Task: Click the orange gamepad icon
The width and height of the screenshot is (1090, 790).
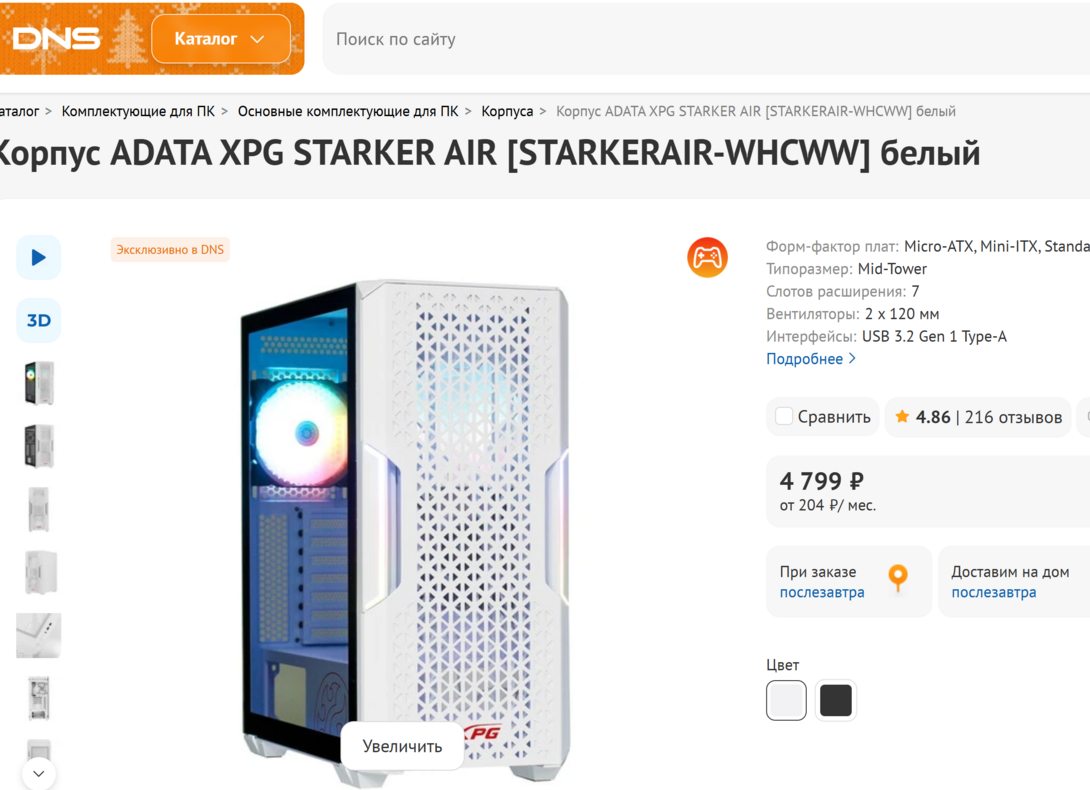Action: pos(707,258)
